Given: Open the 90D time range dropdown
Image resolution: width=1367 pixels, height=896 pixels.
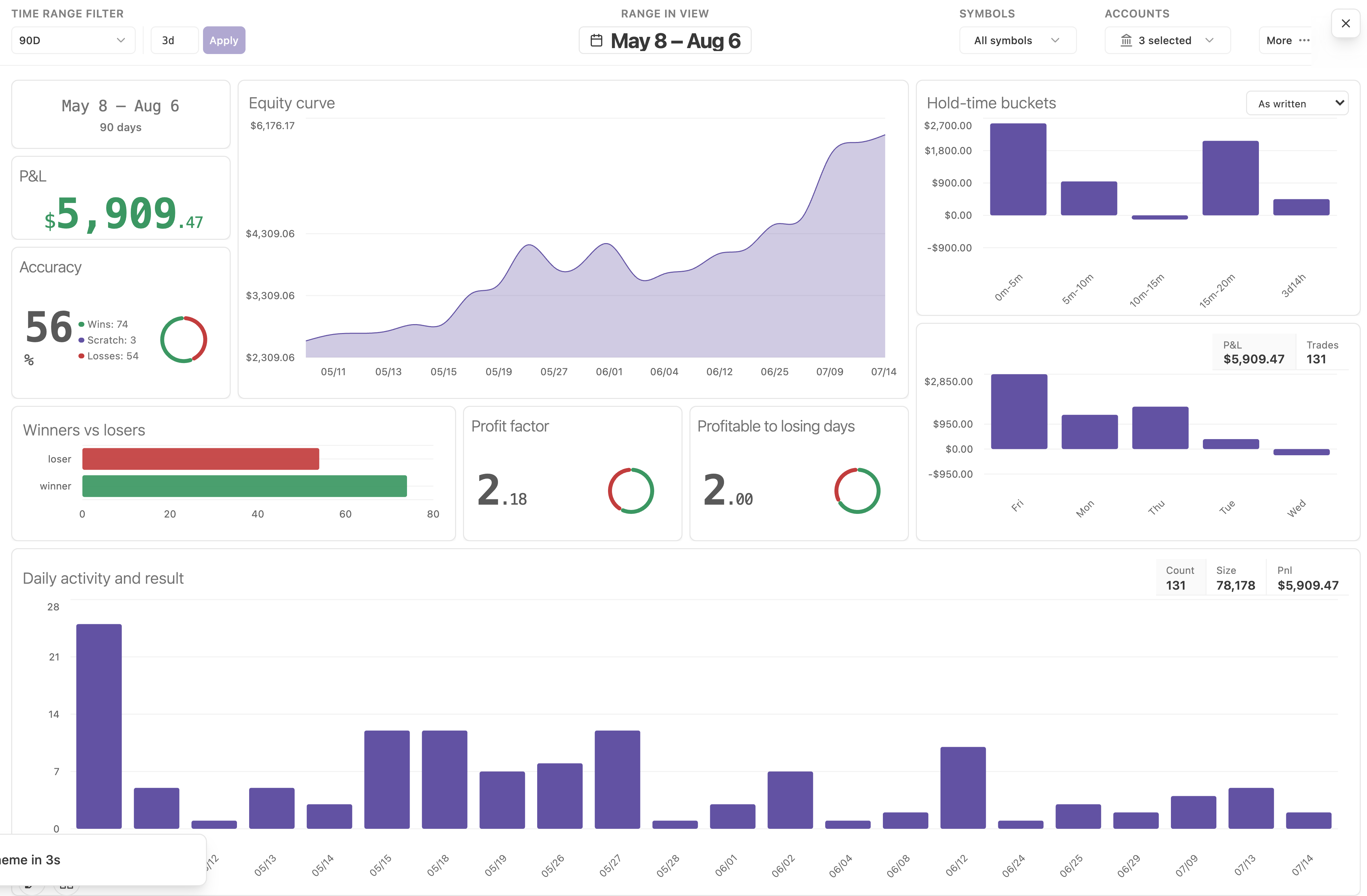Looking at the screenshot, I should (73, 40).
